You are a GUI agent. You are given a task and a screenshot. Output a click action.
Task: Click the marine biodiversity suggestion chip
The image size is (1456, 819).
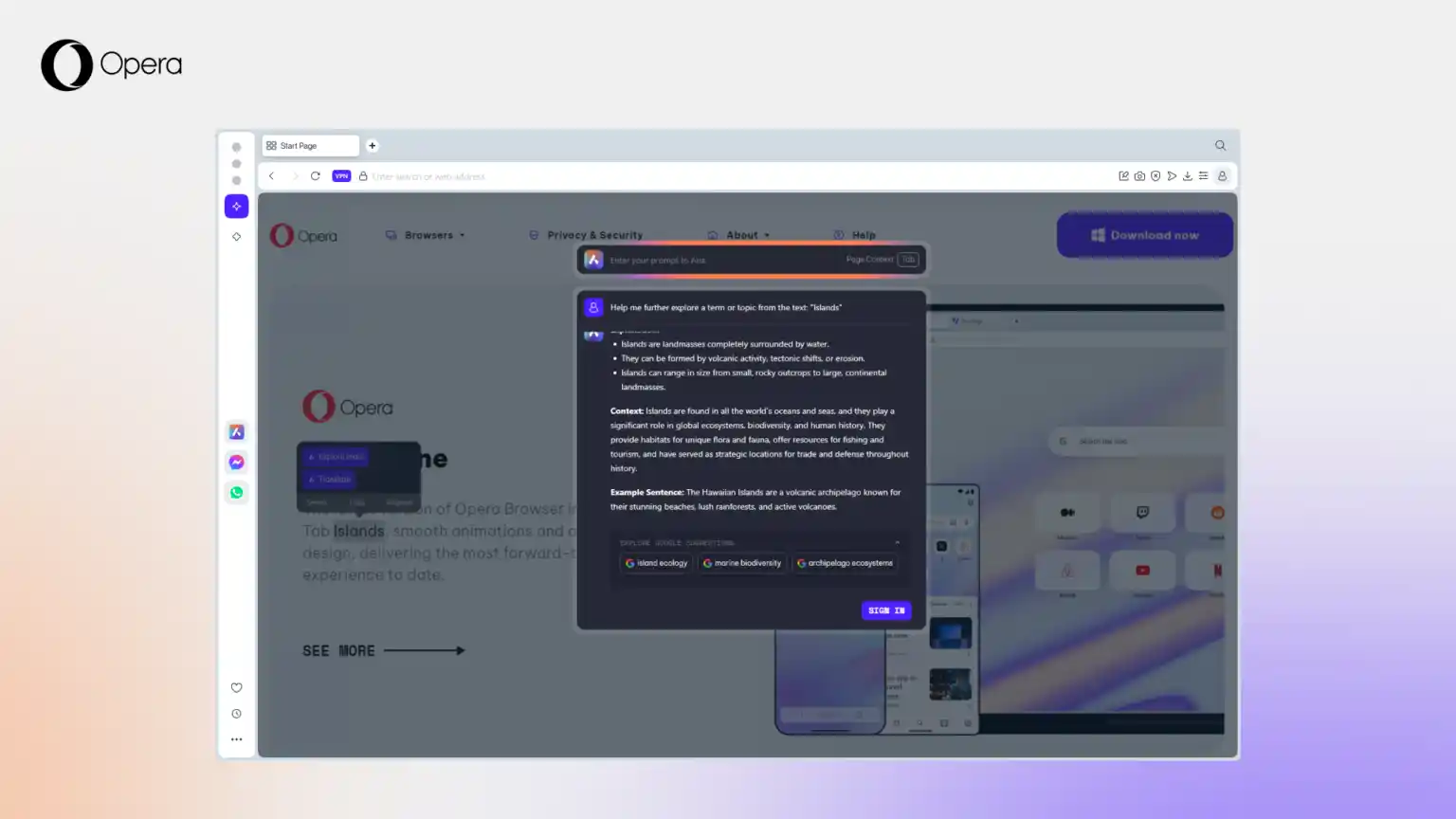tap(742, 563)
